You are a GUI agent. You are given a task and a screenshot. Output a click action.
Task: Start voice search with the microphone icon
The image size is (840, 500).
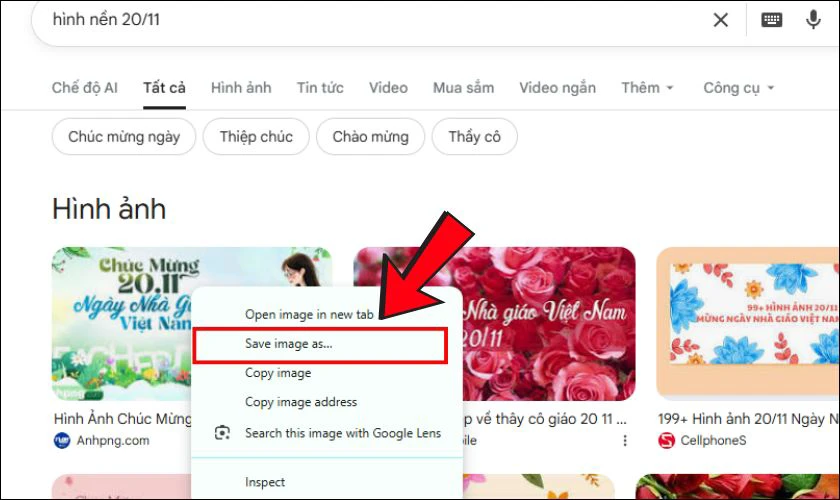click(x=813, y=20)
